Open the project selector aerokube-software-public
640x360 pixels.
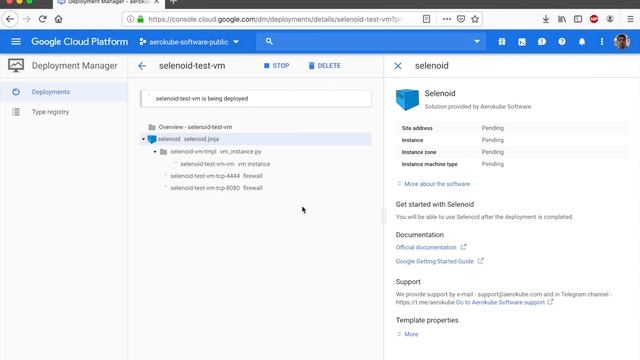coord(189,42)
